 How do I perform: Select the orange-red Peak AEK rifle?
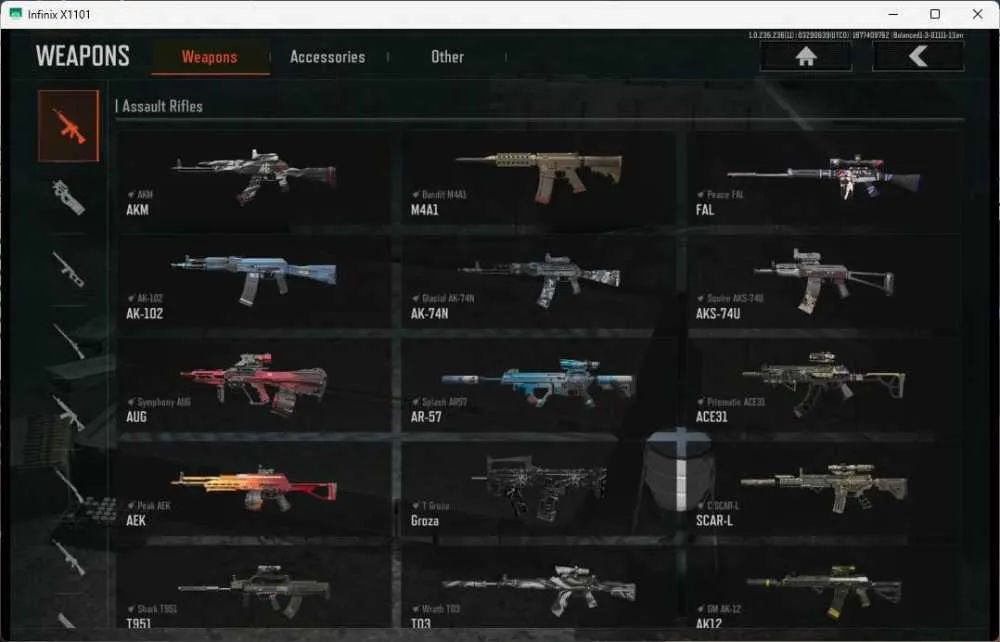tap(254, 490)
